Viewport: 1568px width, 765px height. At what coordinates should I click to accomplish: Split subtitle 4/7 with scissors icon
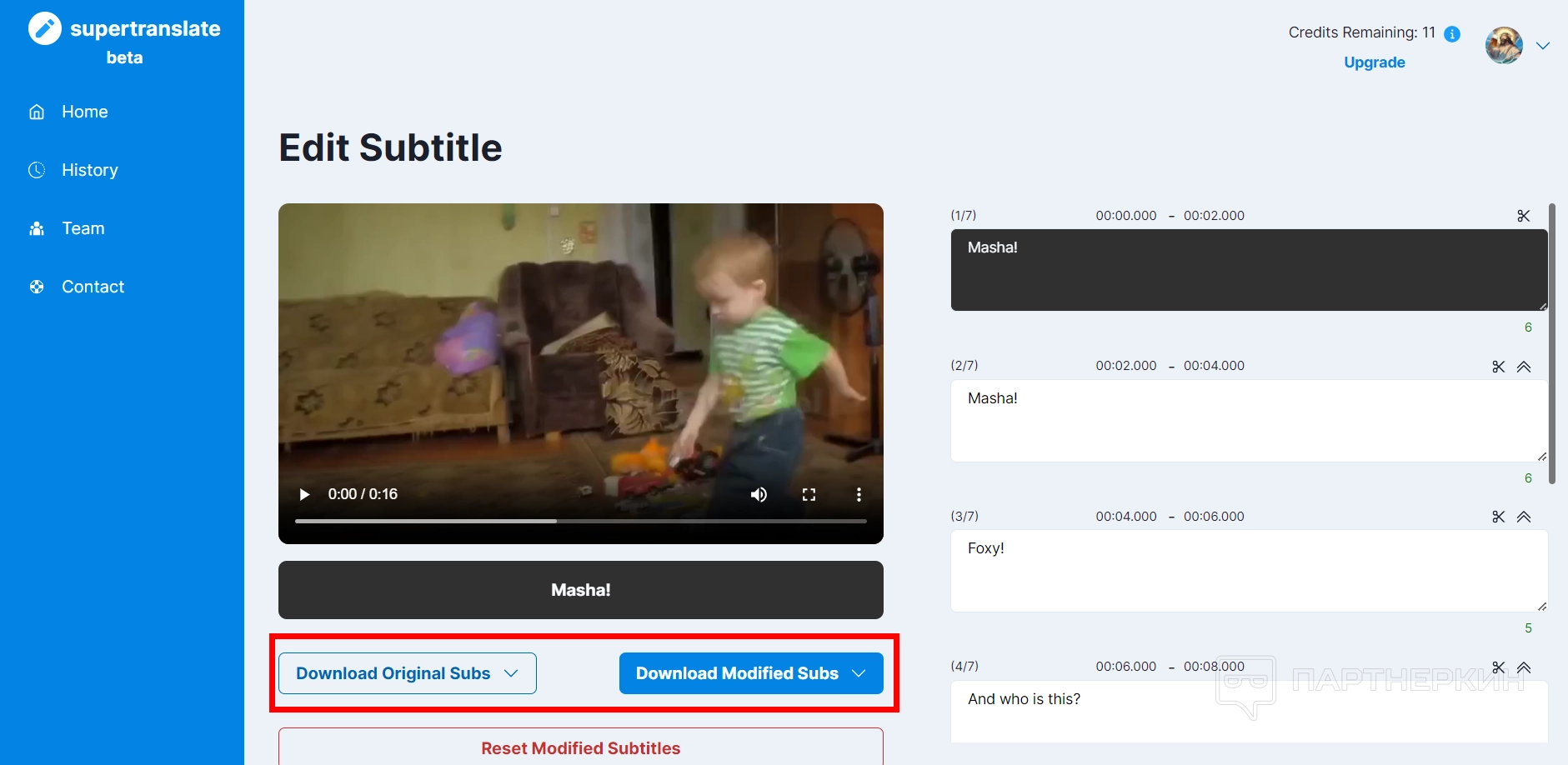point(1499,667)
